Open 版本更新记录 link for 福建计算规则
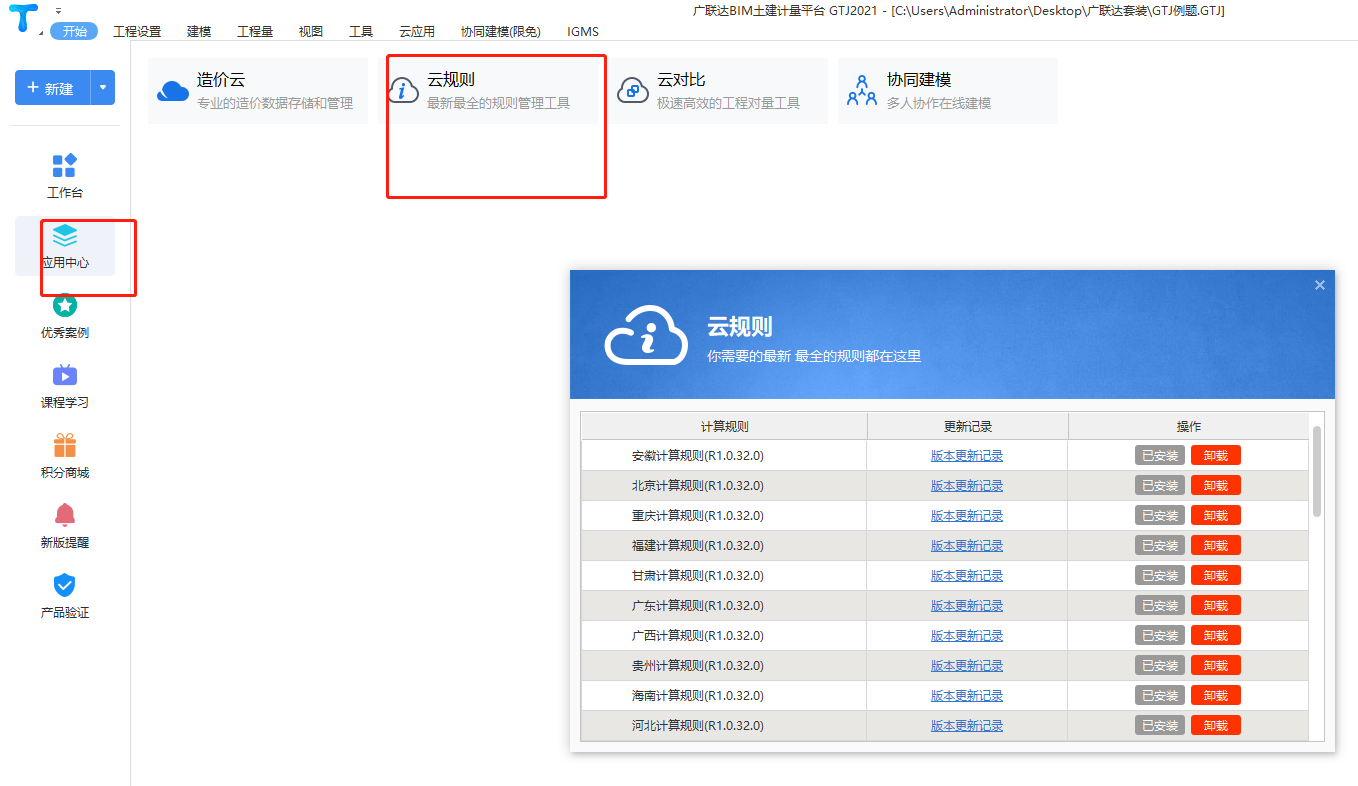1358x786 pixels. click(x=967, y=546)
